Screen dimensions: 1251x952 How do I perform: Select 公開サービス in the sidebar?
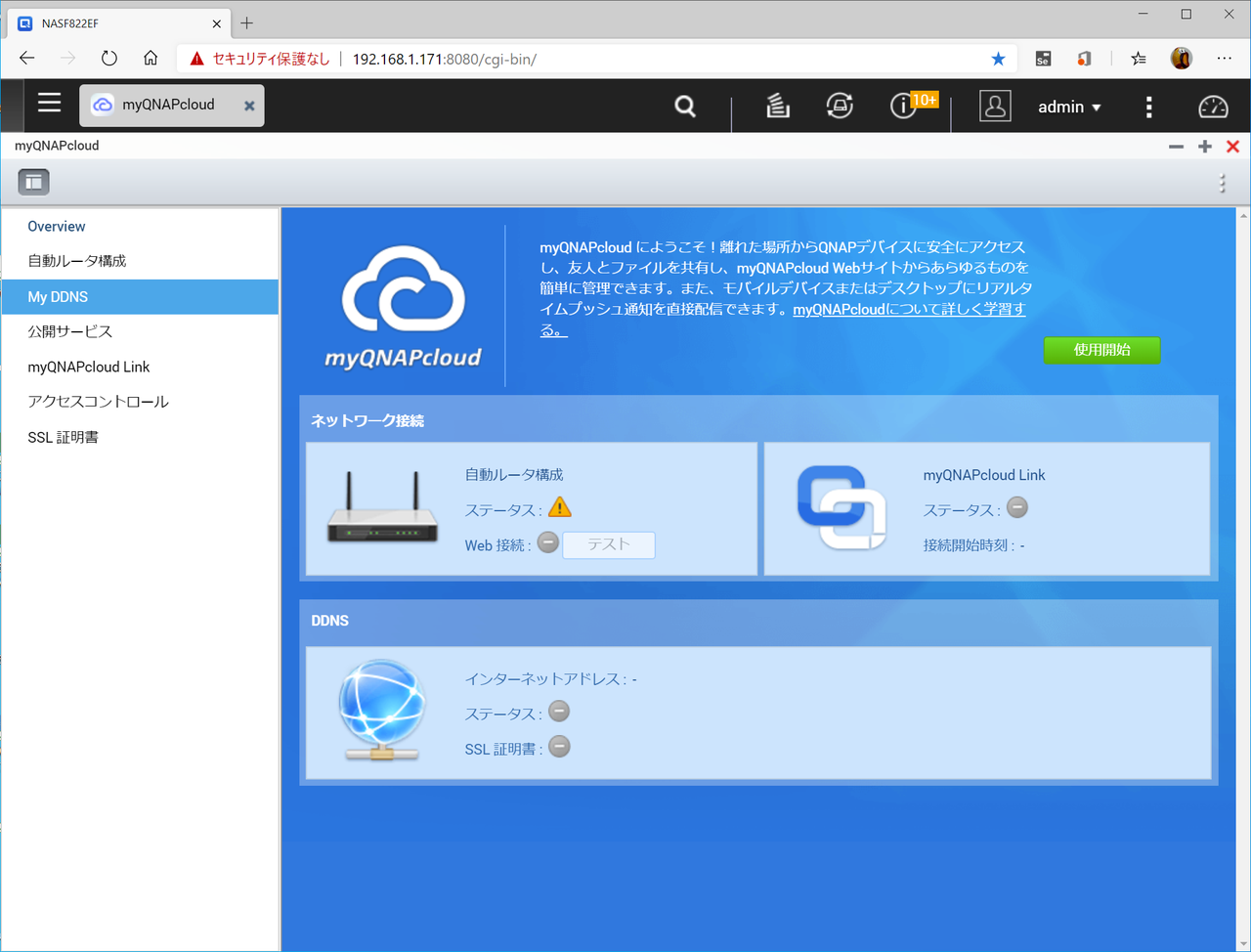pos(140,331)
